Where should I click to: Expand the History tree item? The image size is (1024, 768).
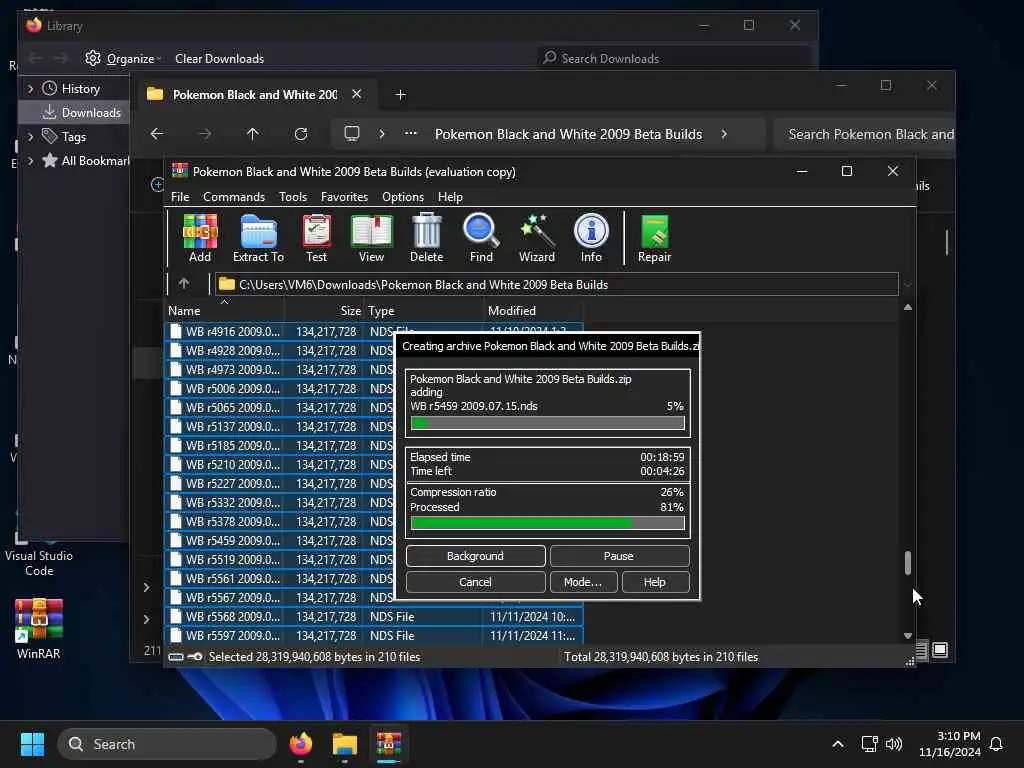pos(30,88)
